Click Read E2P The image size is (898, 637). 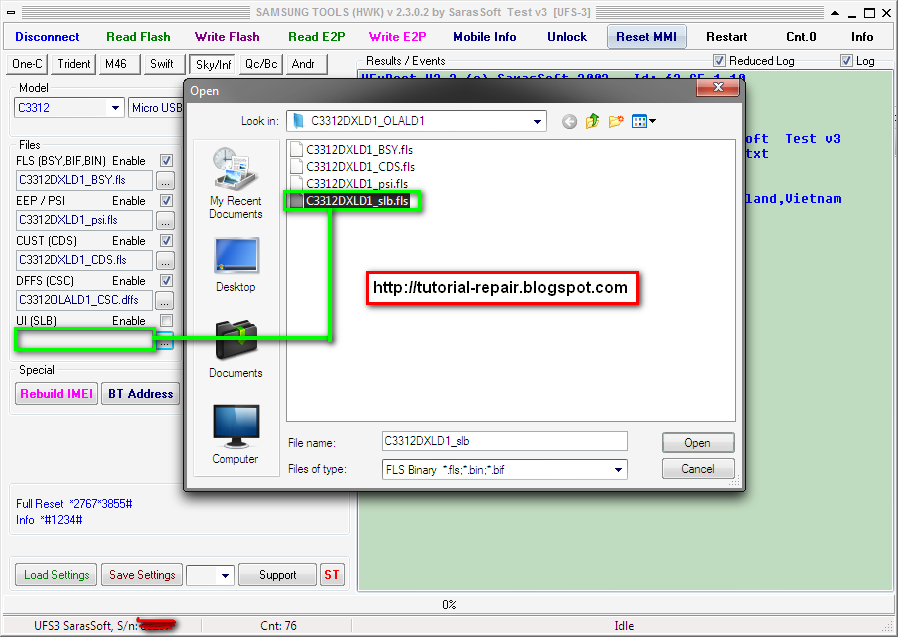pos(317,37)
